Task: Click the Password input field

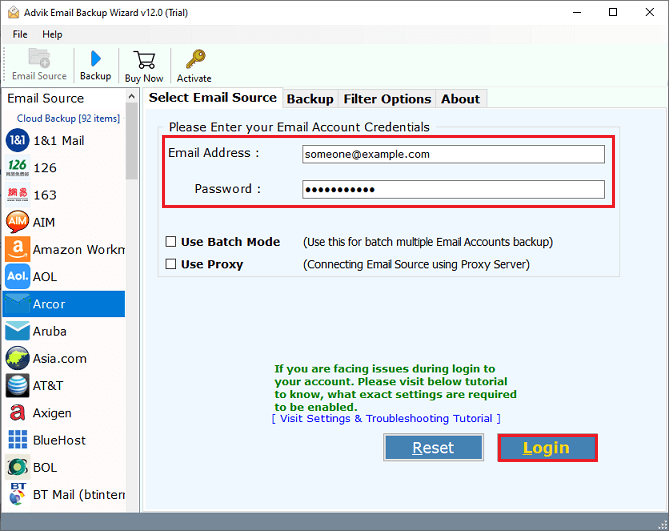Action: coord(453,189)
